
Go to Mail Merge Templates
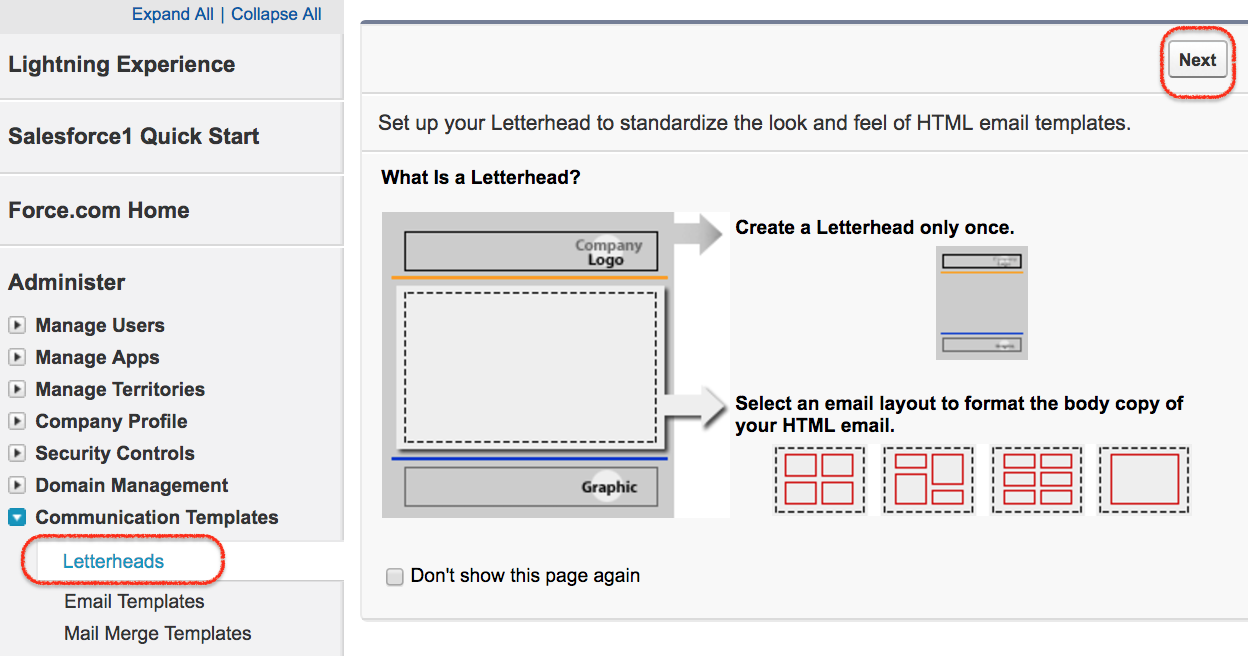[158, 633]
